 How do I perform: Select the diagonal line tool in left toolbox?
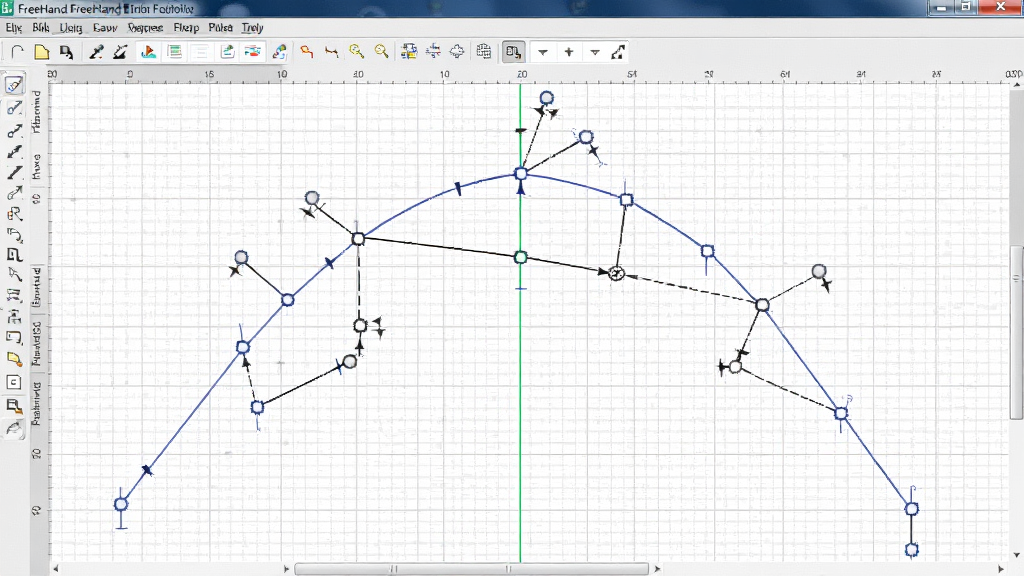pos(14,173)
